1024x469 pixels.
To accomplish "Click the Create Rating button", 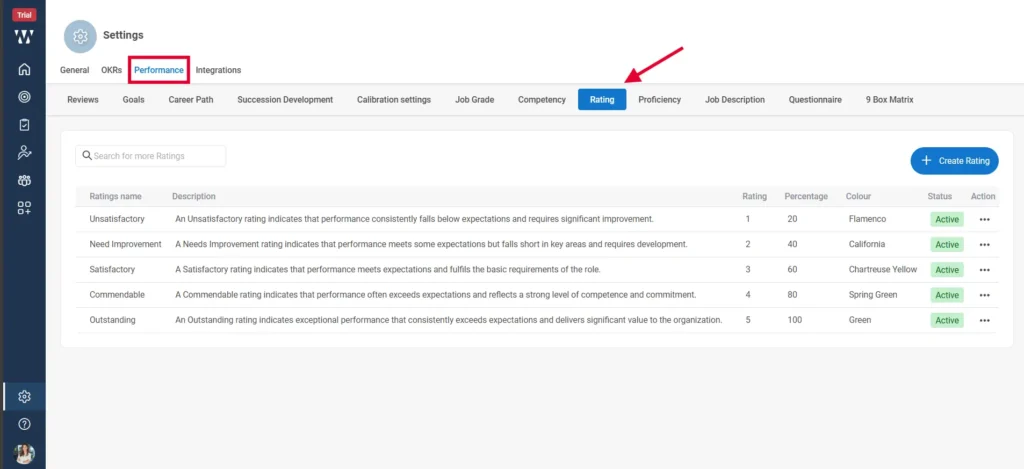I will coord(954,161).
